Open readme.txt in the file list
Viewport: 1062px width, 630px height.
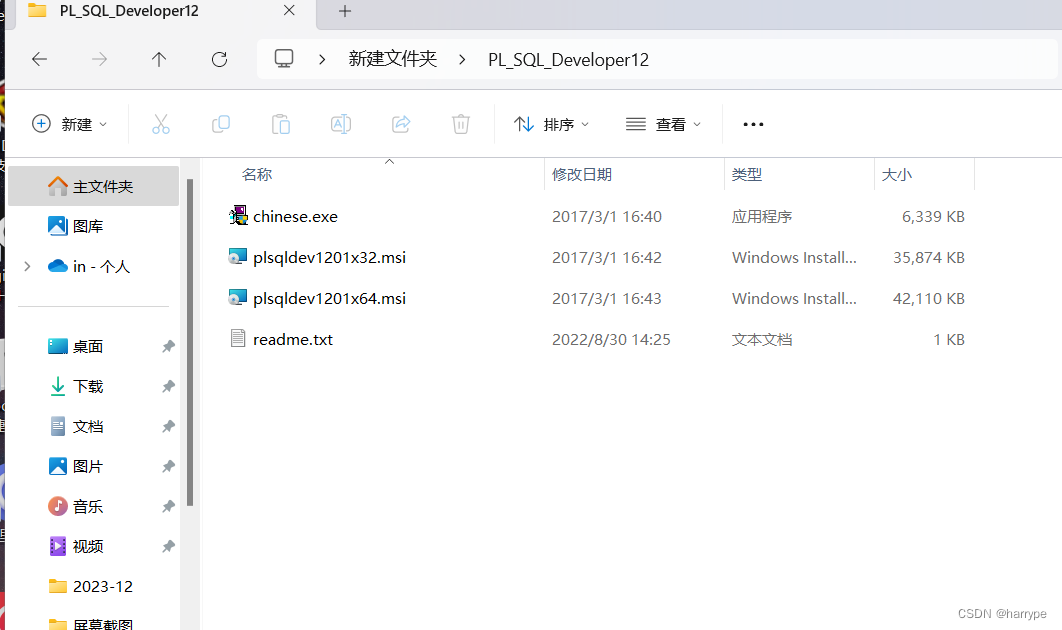click(x=292, y=339)
